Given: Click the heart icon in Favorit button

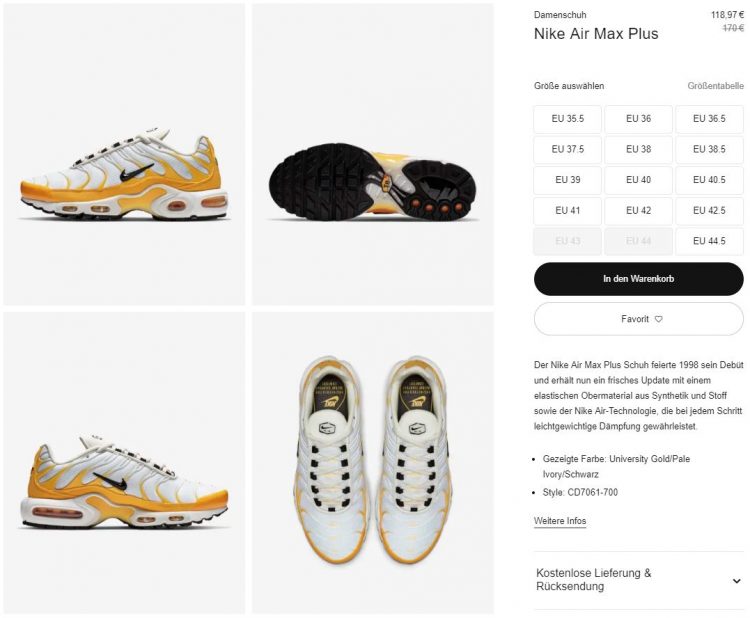Looking at the screenshot, I should click(659, 319).
